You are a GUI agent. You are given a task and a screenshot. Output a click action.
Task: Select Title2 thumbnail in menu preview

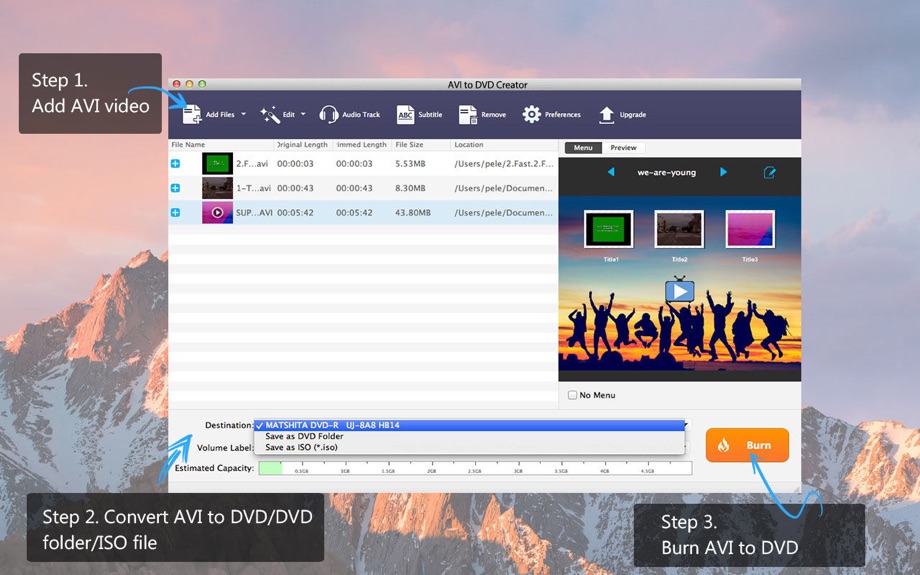click(679, 229)
